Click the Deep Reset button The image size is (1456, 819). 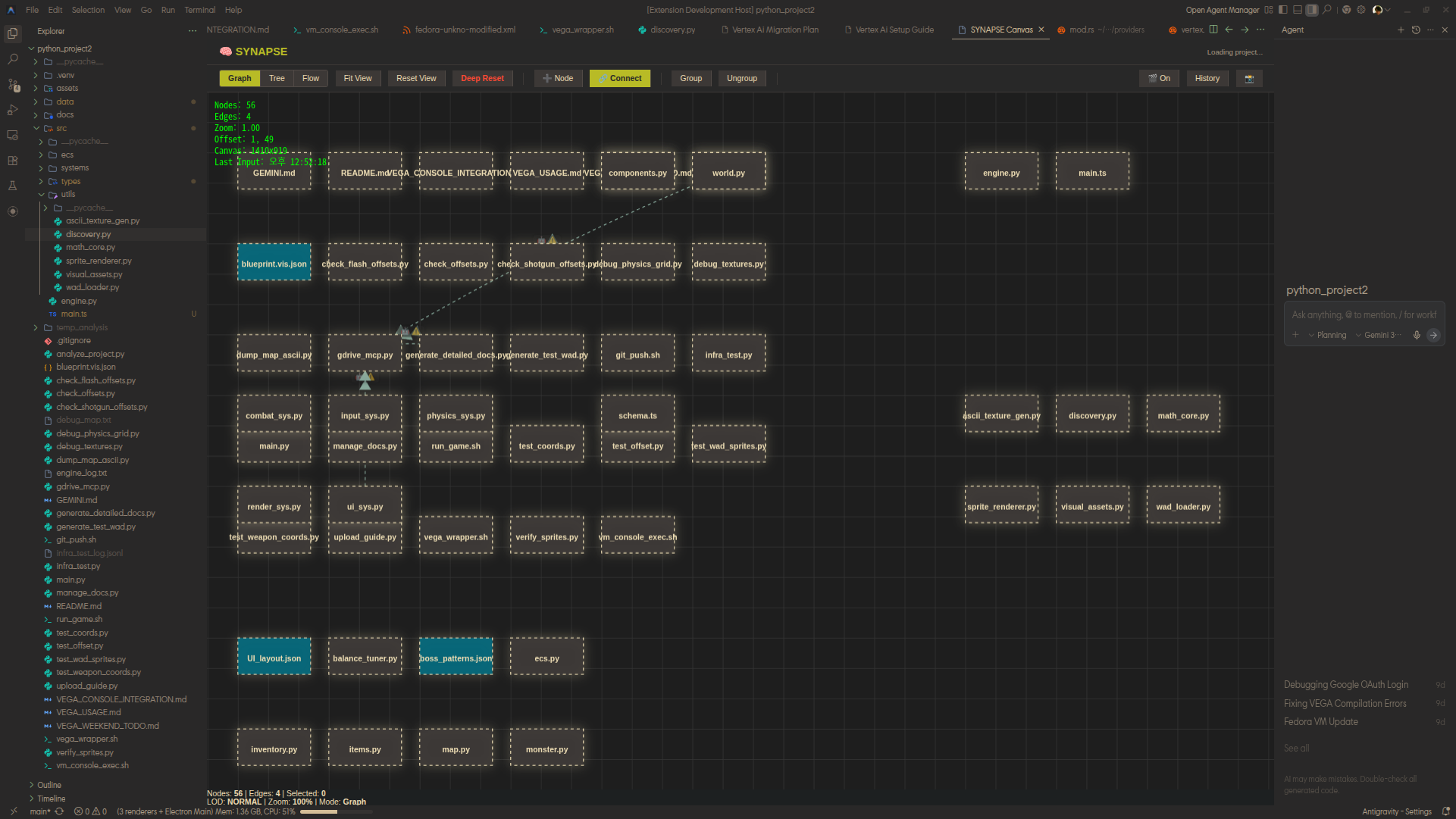(x=482, y=79)
